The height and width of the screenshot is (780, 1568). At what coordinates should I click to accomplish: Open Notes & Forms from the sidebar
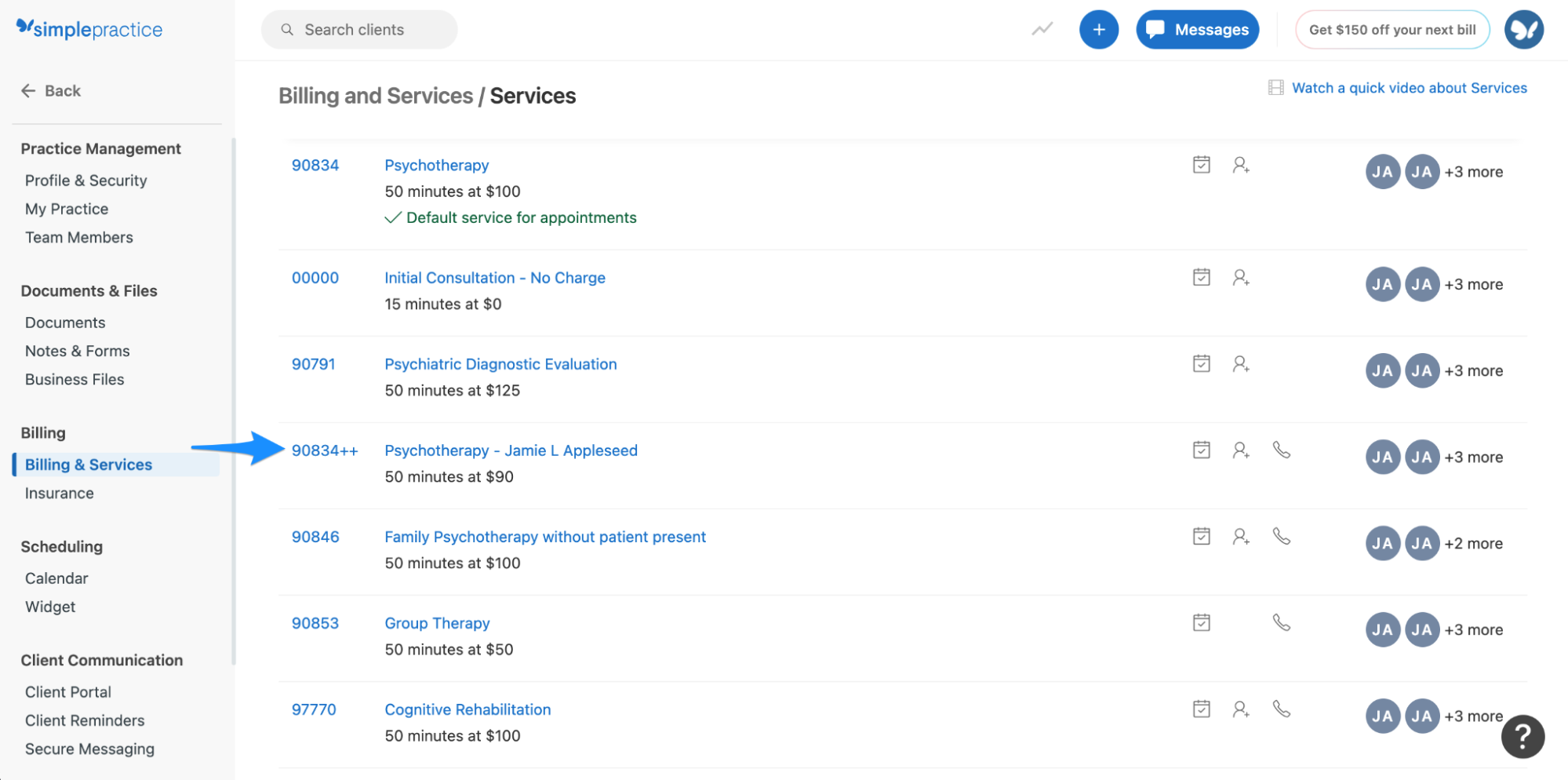tap(77, 351)
